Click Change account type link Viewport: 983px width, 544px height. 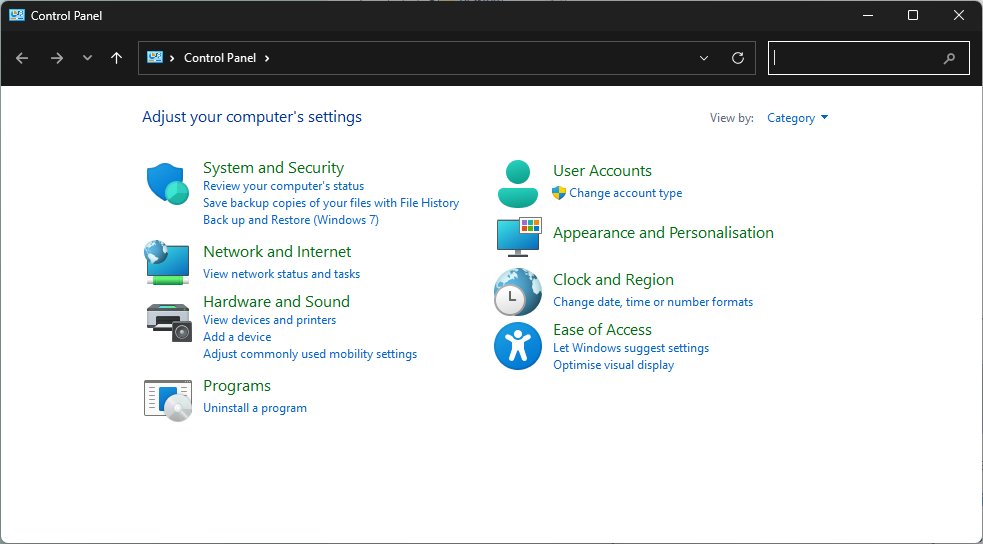(x=626, y=193)
